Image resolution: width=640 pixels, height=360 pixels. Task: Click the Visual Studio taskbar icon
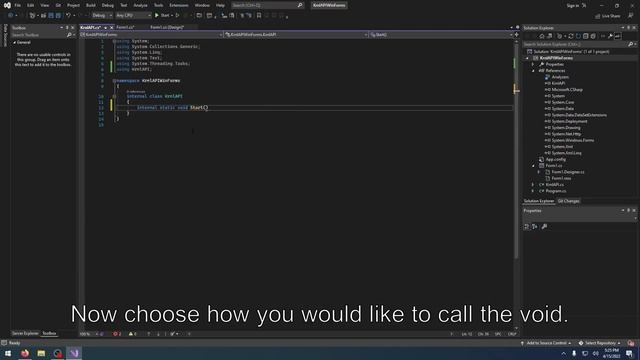[x=74, y=353]
